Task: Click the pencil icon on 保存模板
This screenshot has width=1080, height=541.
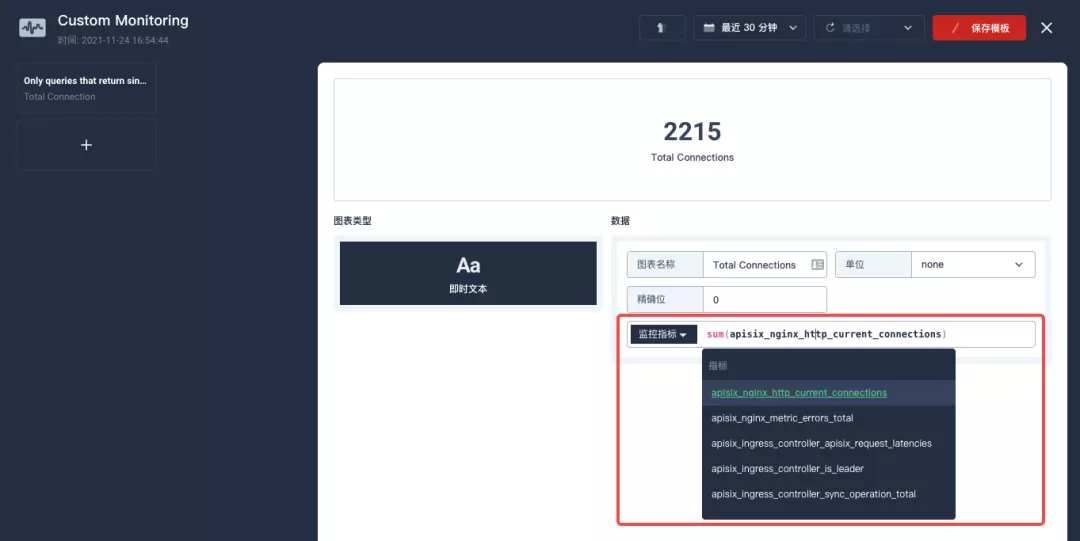Action: point(955,28)
